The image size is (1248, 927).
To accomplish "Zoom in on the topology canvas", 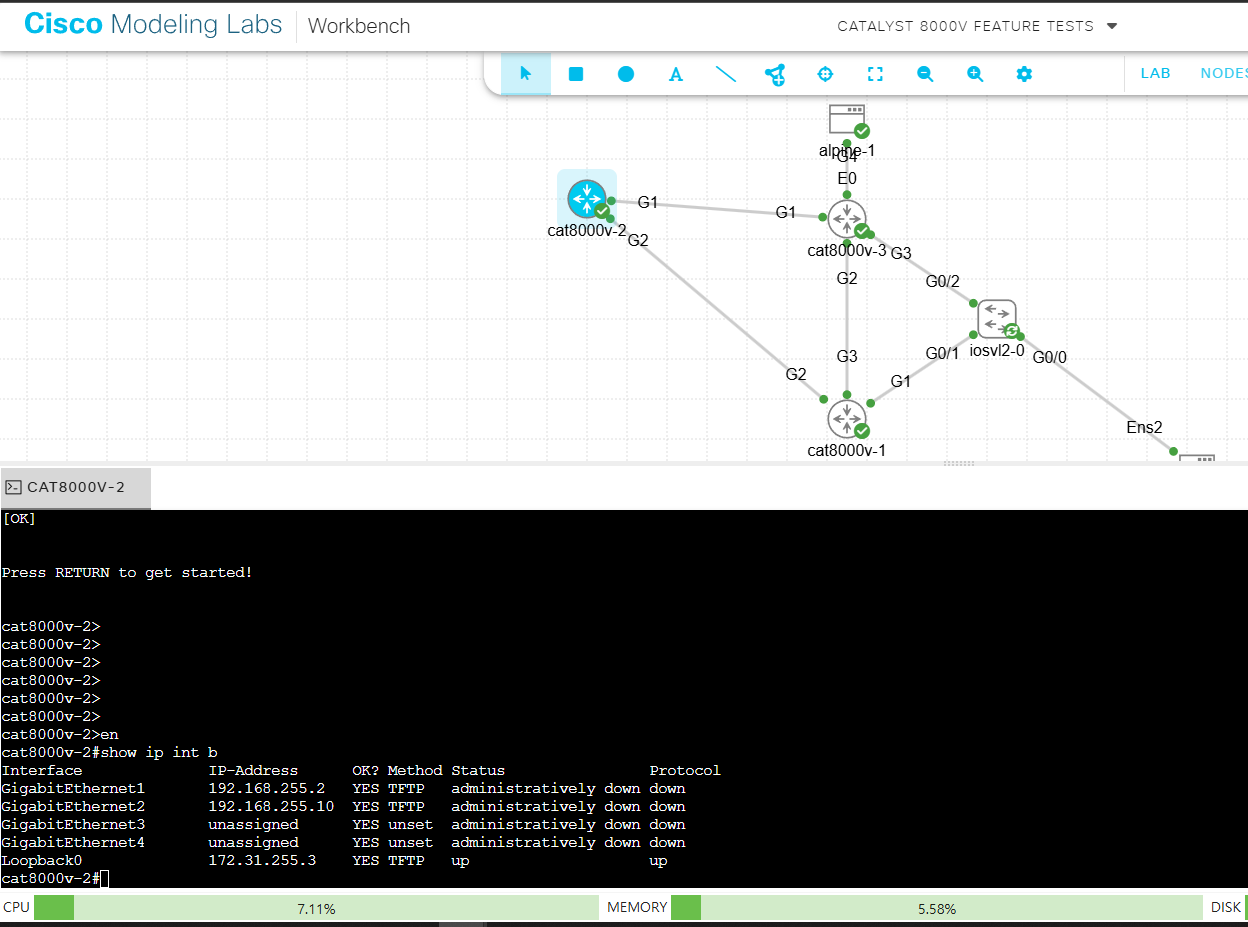I will pyautogui.click(x=975, y=74).
